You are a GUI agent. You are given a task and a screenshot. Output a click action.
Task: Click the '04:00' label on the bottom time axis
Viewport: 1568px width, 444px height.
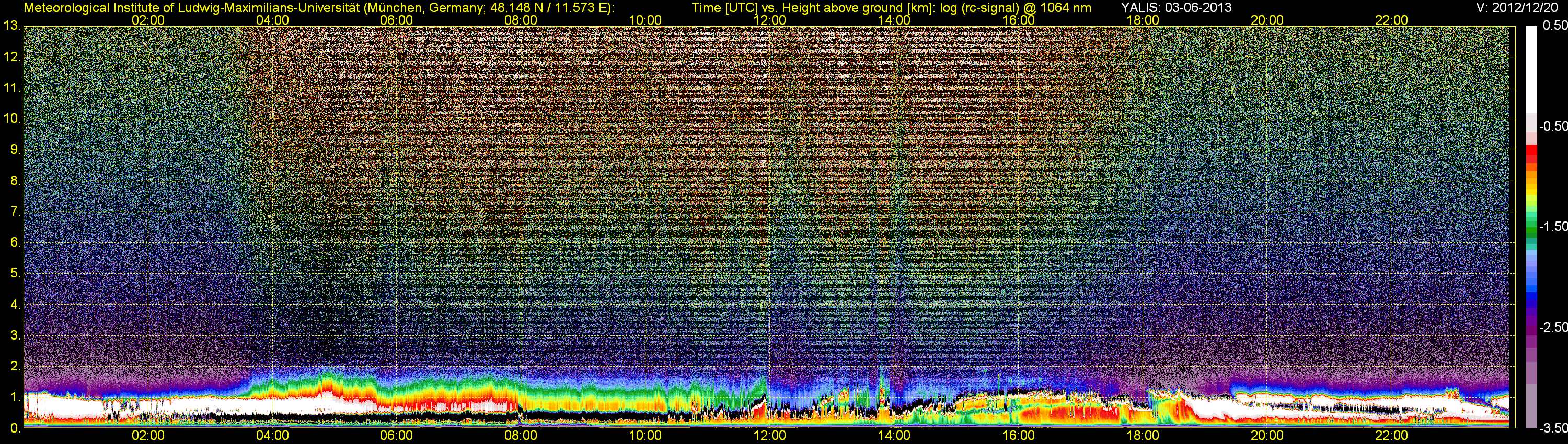pos(272,436)
